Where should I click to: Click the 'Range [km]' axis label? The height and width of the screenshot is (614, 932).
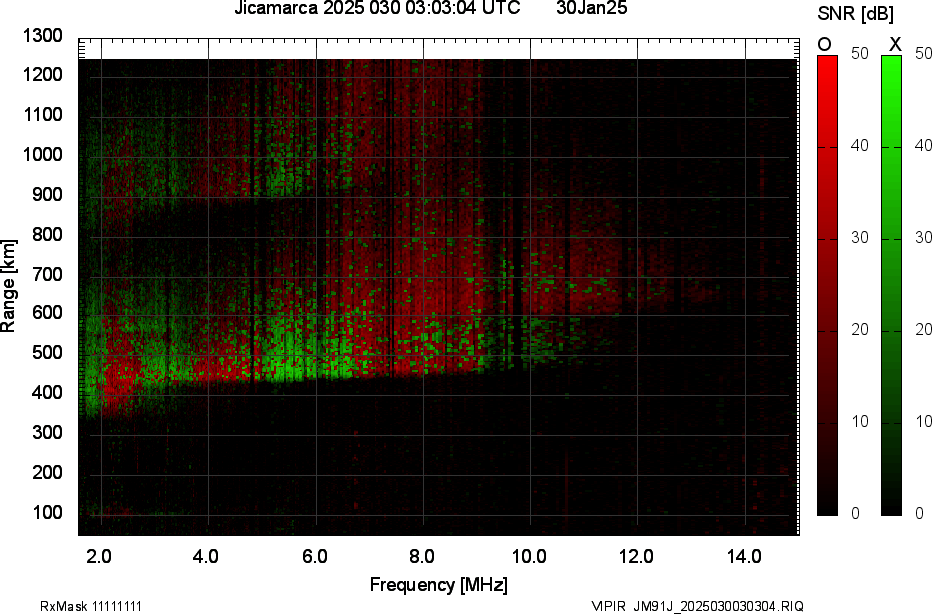(8, 286)
